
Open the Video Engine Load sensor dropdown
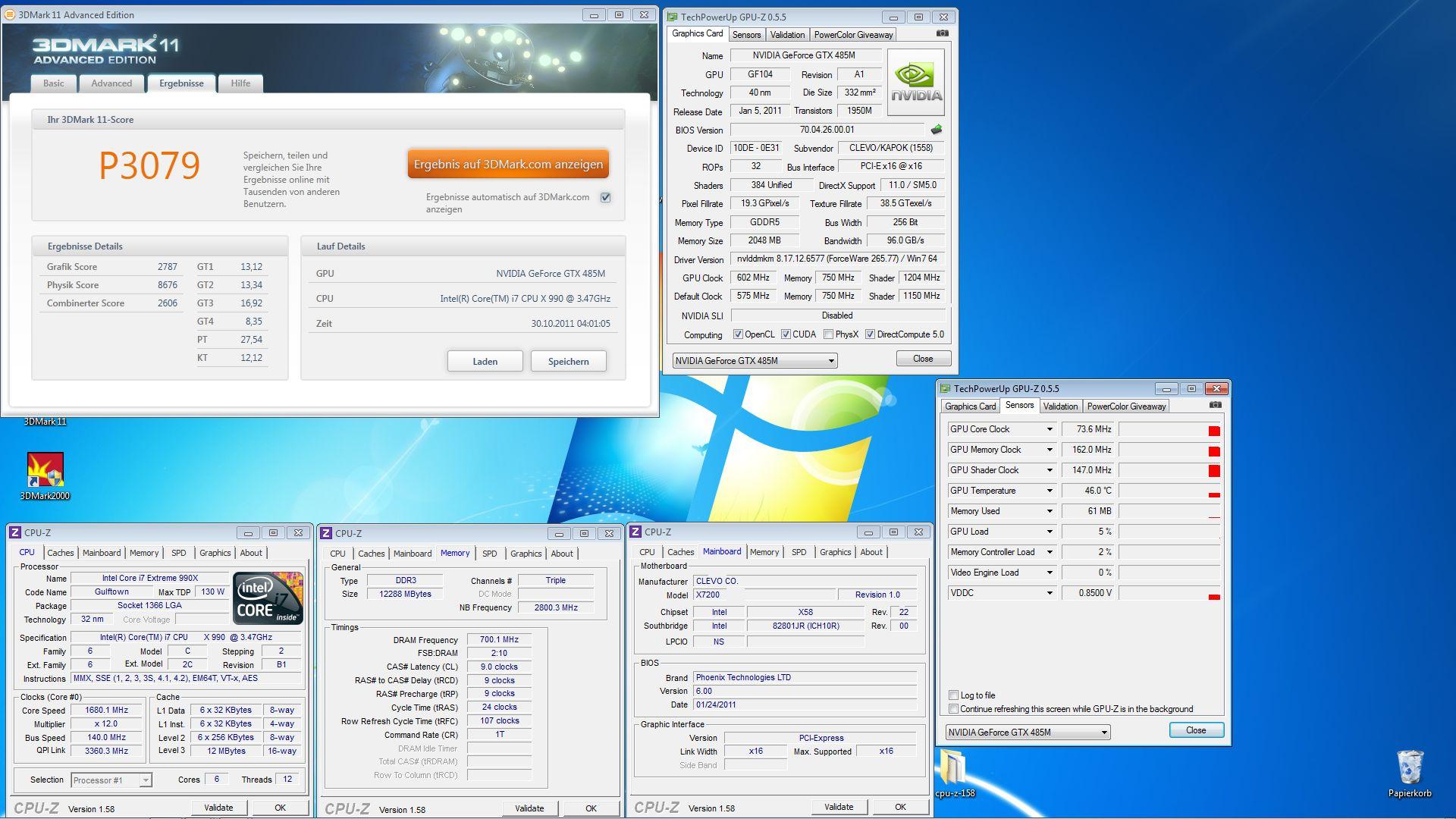pos(1050,573)
